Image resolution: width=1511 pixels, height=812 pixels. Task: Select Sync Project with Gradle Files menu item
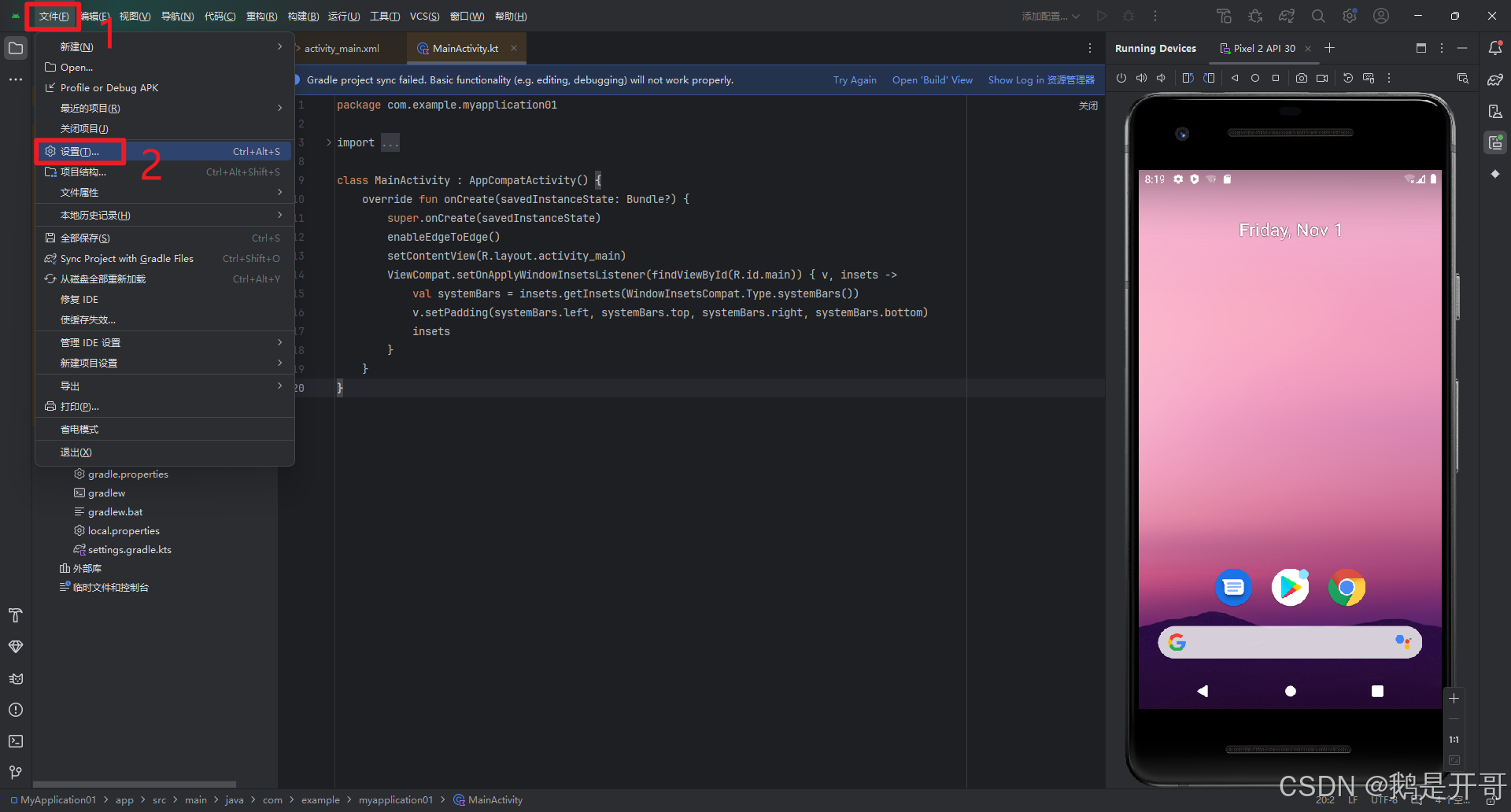click(164, 258)
